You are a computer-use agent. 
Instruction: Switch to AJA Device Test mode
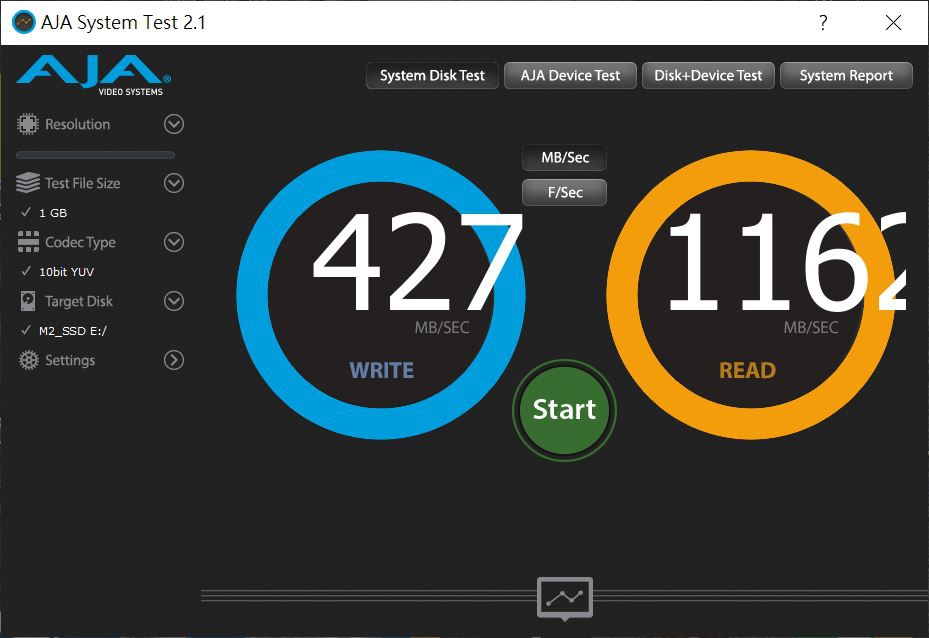570,75
